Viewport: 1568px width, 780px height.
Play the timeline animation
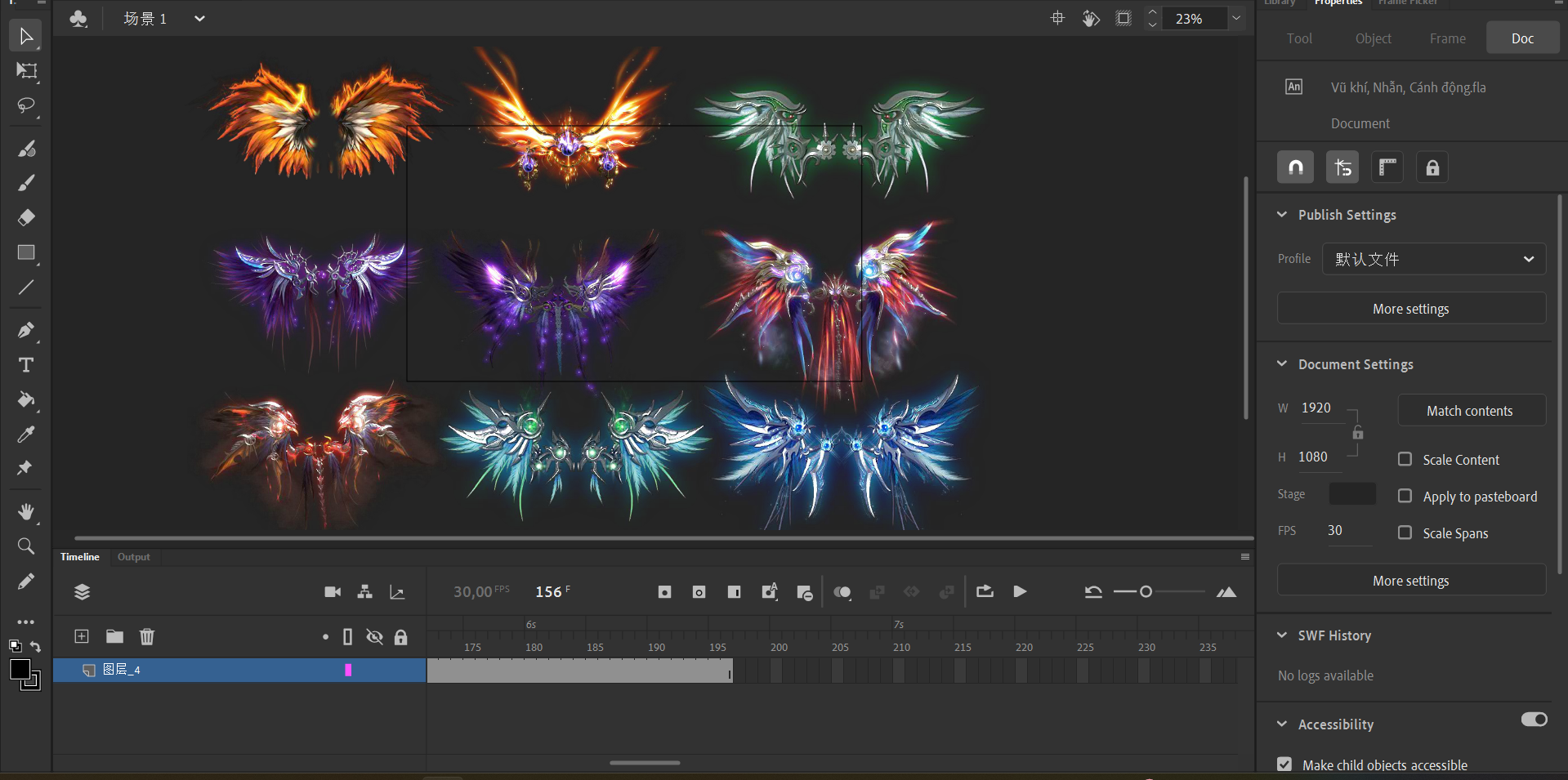coord(1020,591)
